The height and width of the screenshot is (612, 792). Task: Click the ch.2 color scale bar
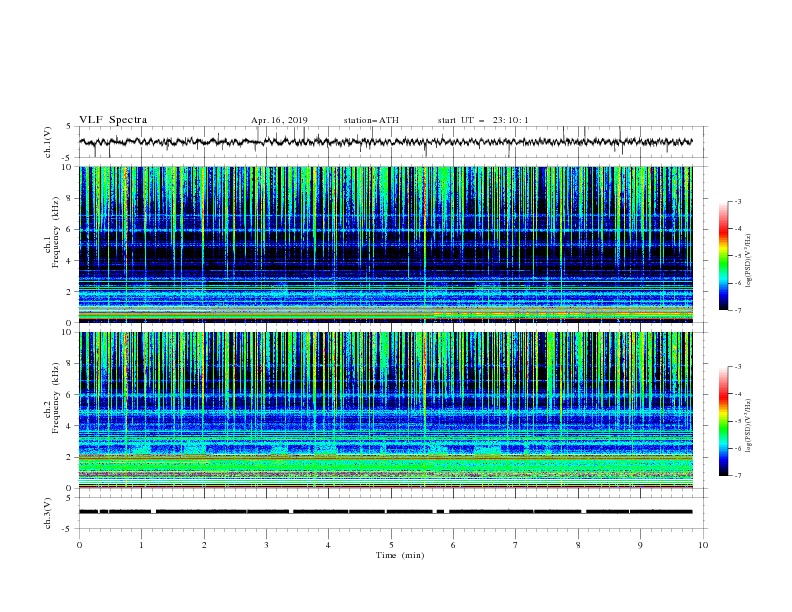(724, 421)
